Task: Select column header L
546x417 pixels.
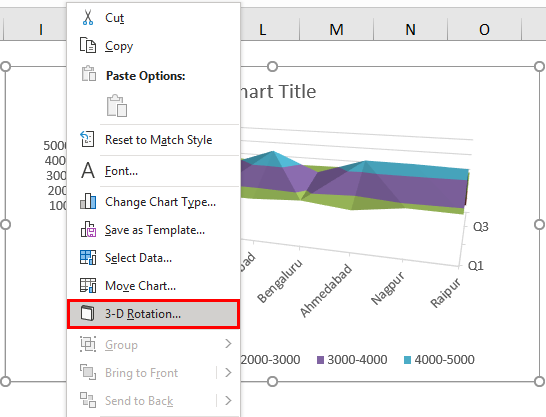Action: (x=263, y=30)
